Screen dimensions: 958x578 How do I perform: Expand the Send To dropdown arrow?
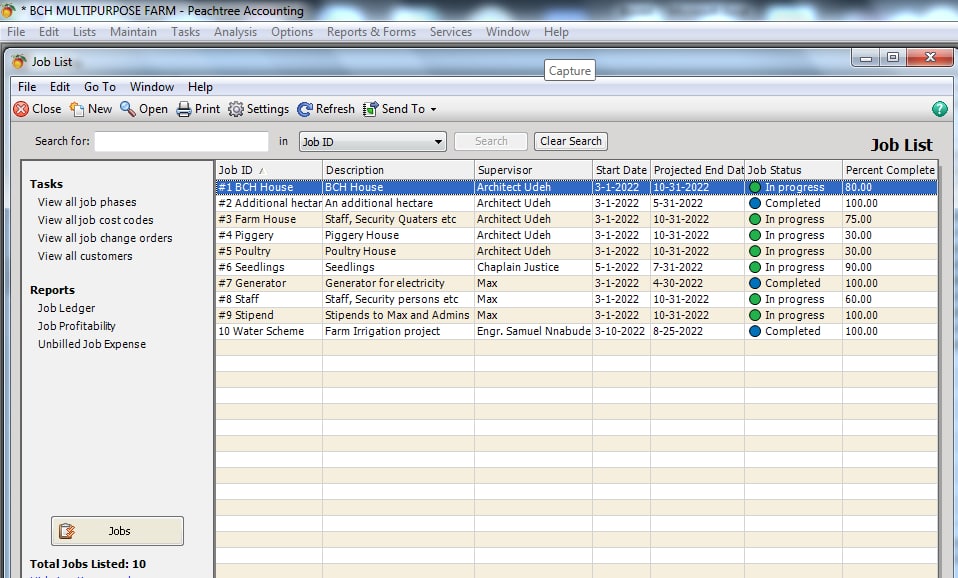click(x=434, y=109)
